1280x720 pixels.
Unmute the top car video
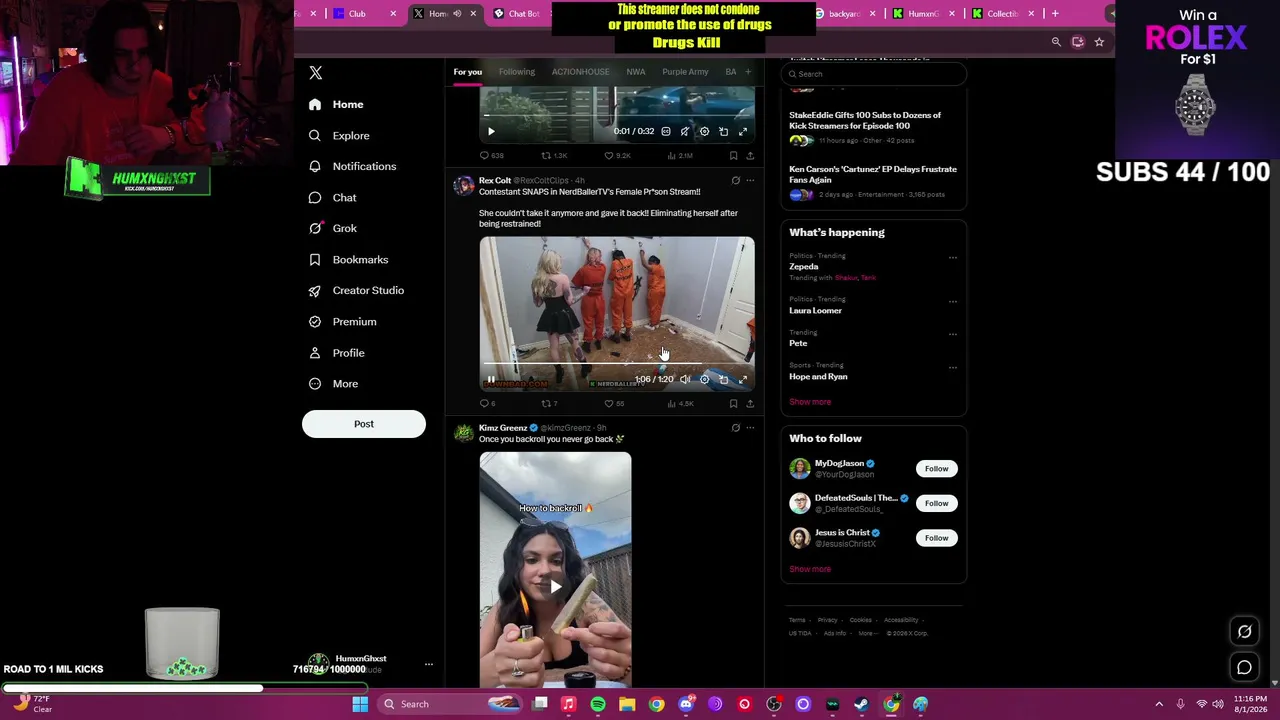pos(685,131)
